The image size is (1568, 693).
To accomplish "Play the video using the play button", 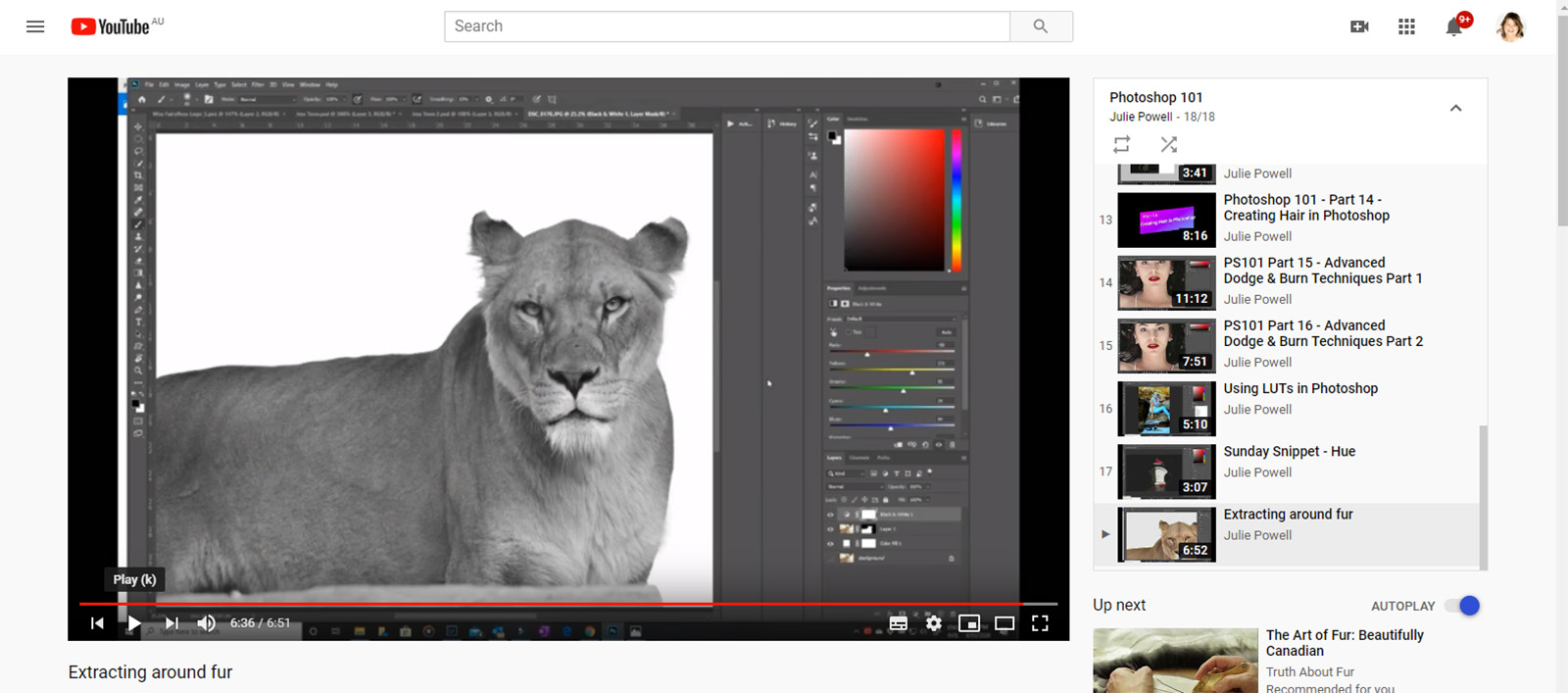I will click(x=134, y=623).
